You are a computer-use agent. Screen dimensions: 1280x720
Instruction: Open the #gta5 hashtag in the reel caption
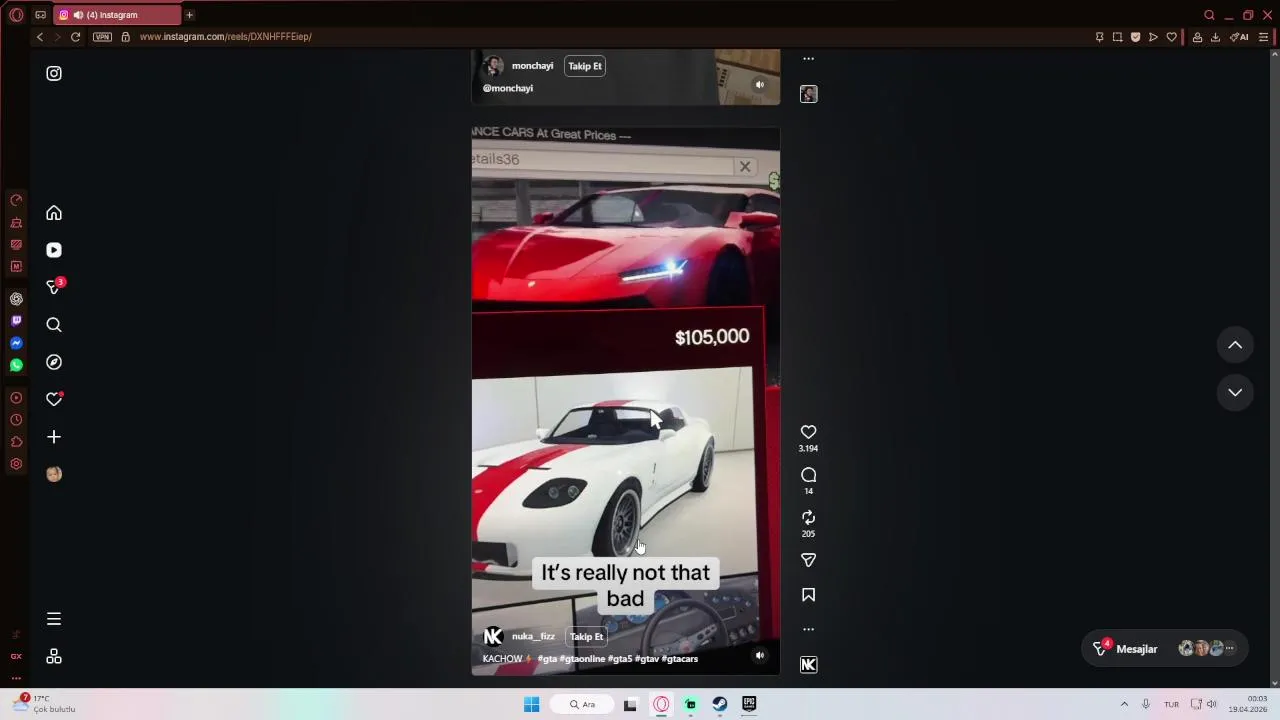click(x=620, y=659)
